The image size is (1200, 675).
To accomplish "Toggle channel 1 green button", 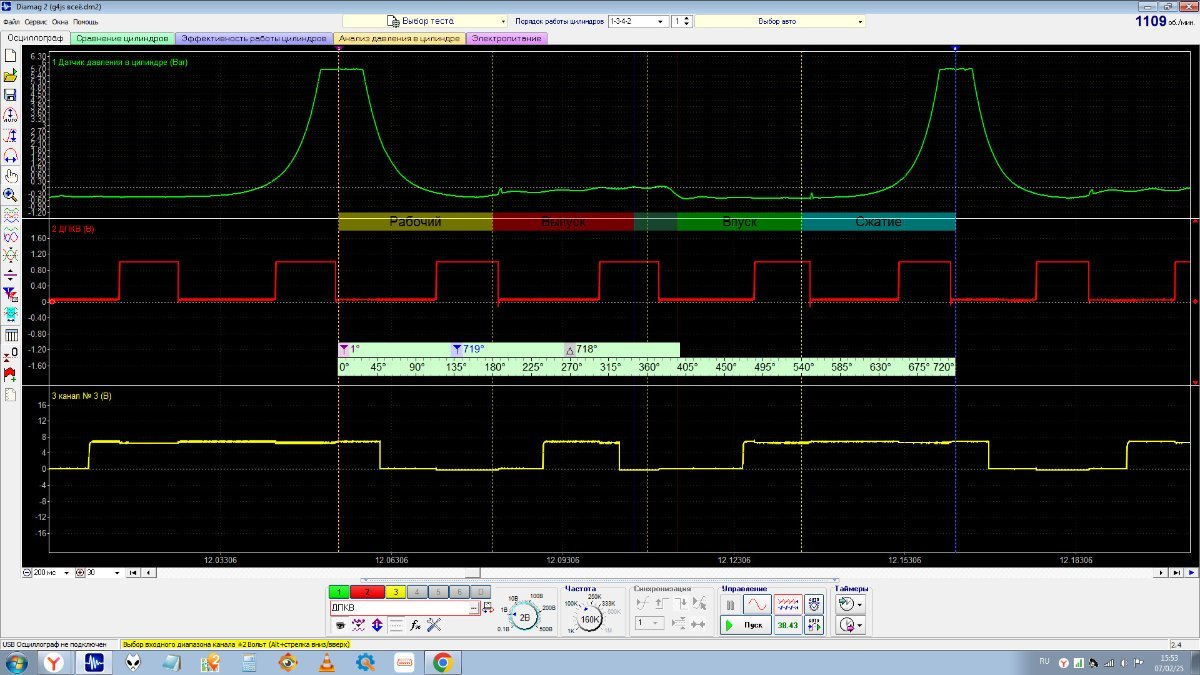I will pos(341,592).
